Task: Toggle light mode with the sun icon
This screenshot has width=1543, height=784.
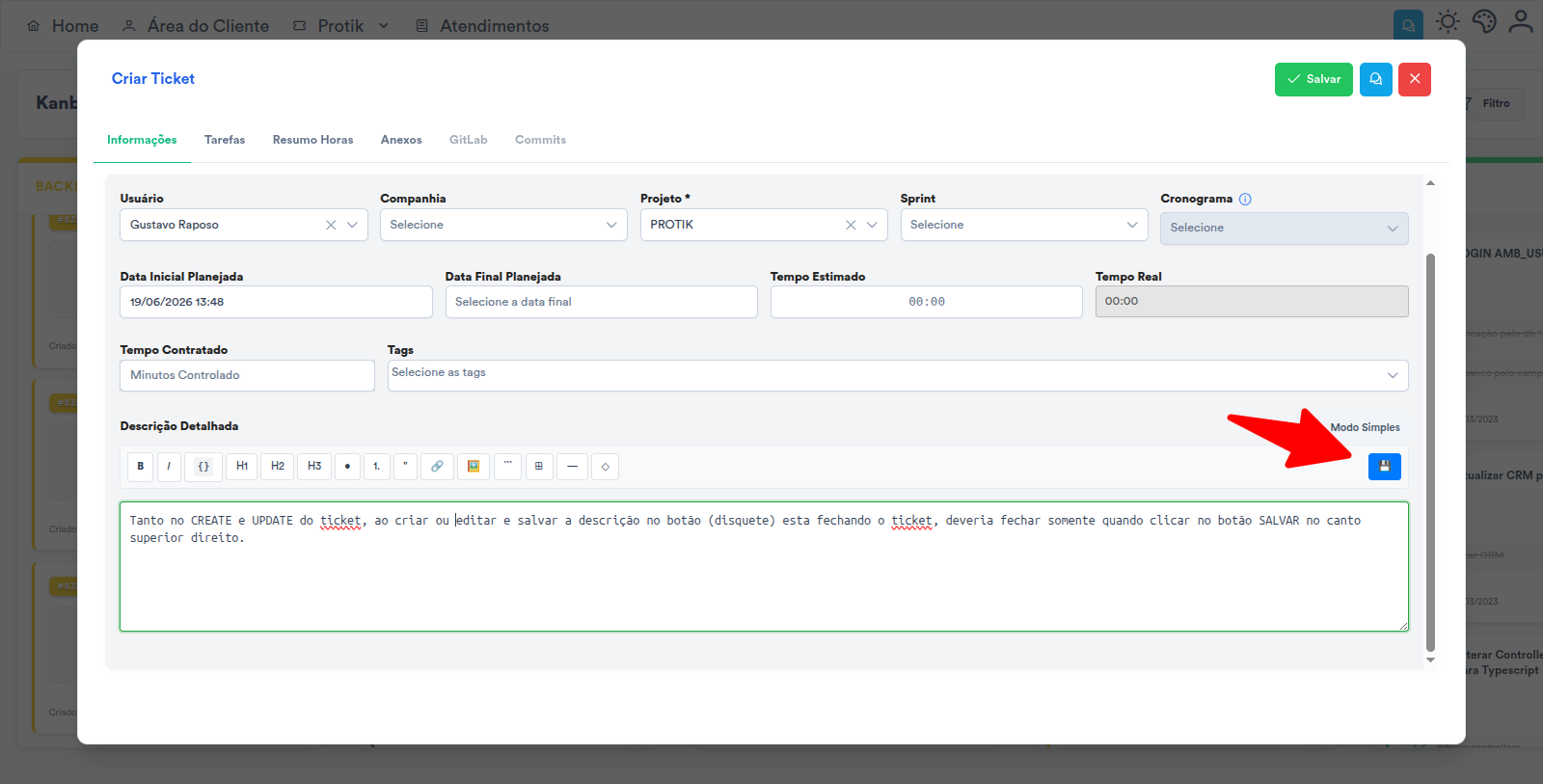Action: click(x=1448, y=21)
